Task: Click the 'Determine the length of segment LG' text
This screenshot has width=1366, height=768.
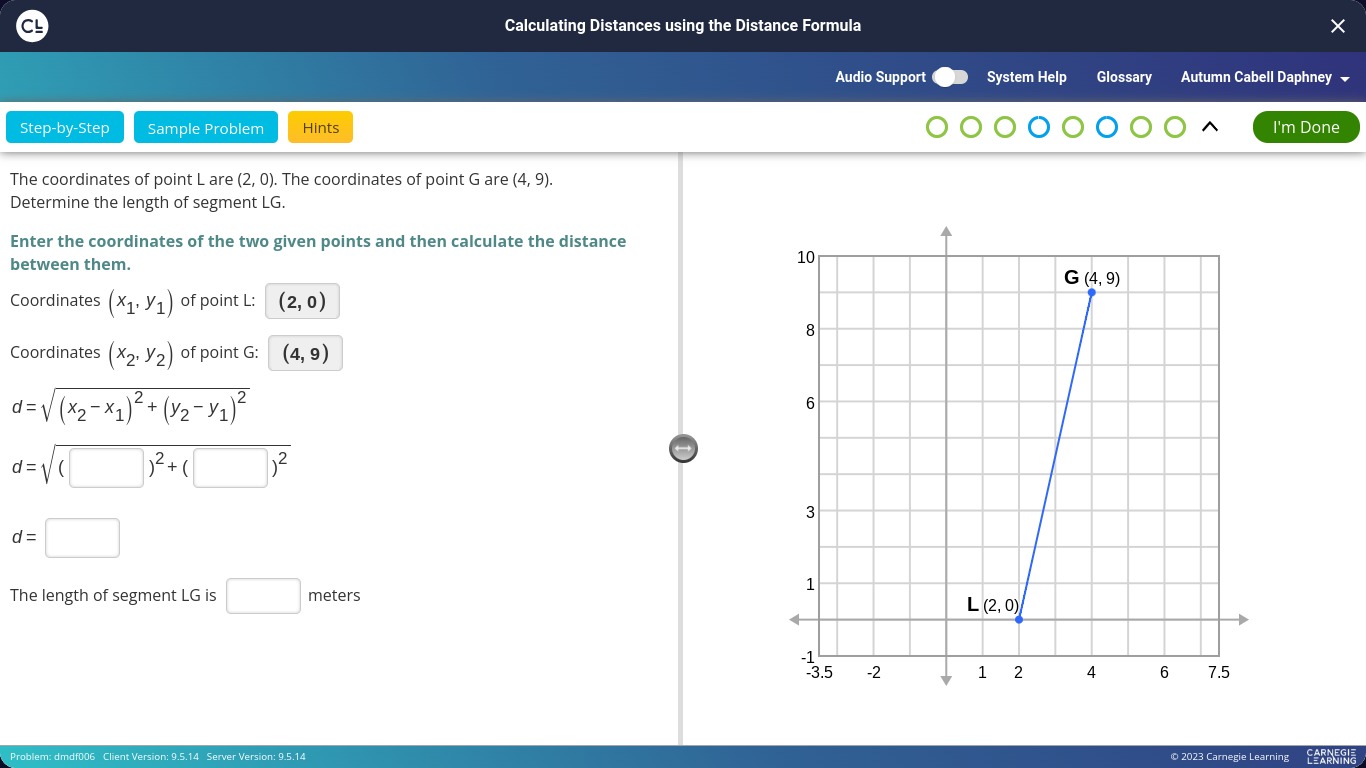Action: point(148,202)
